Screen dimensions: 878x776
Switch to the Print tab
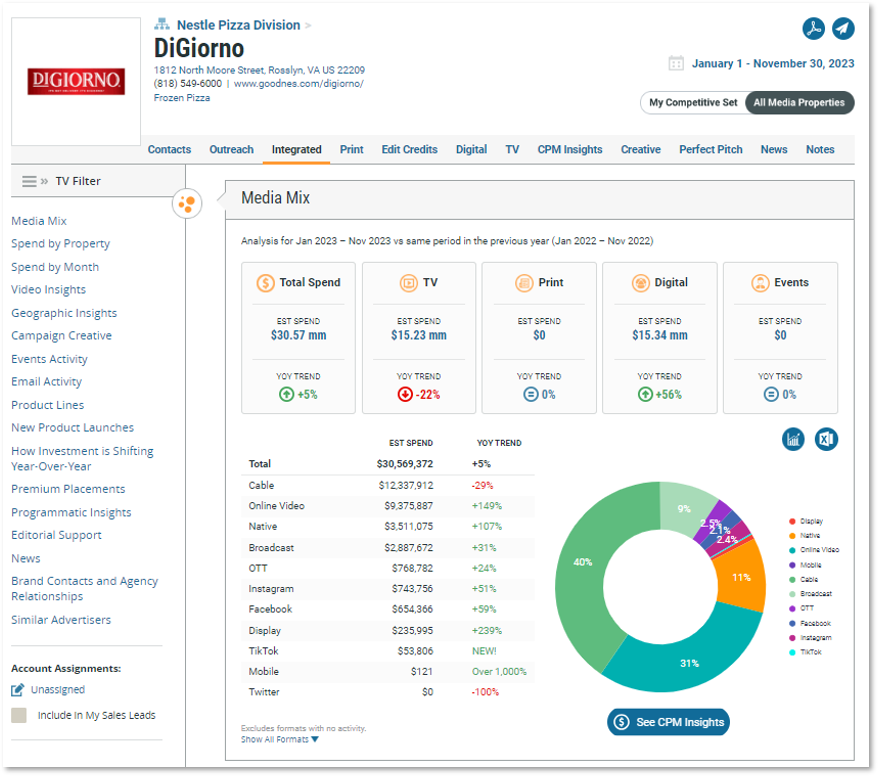coord(352,149)
